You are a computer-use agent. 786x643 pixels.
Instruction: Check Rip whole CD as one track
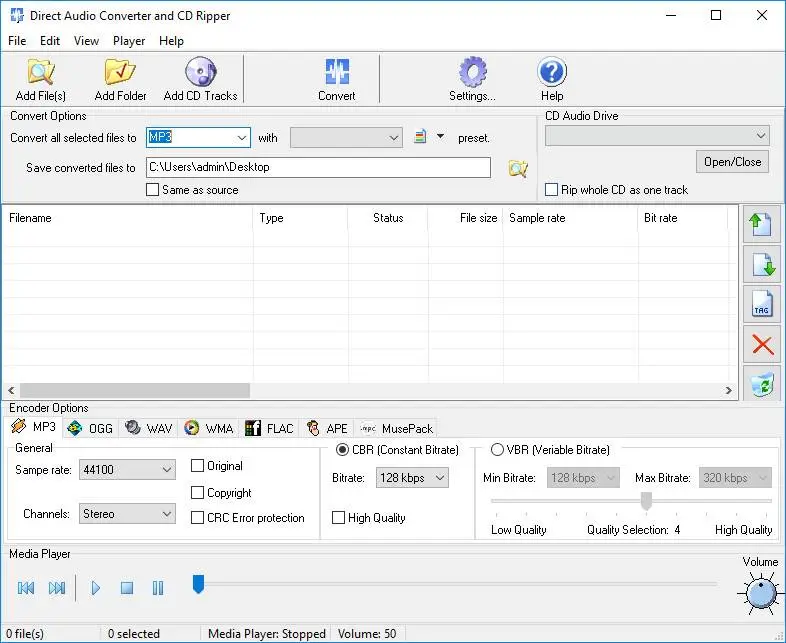click(x=551, y=189)
